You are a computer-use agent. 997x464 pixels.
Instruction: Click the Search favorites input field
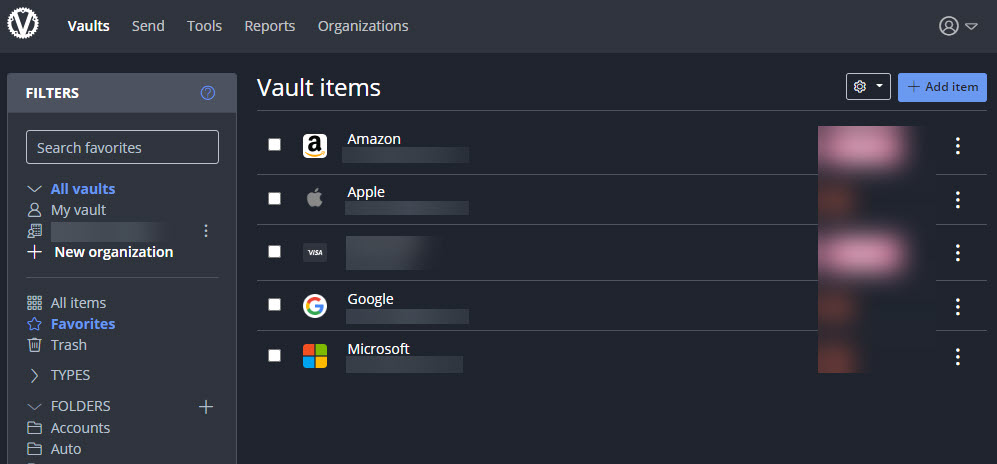point(122,147)
